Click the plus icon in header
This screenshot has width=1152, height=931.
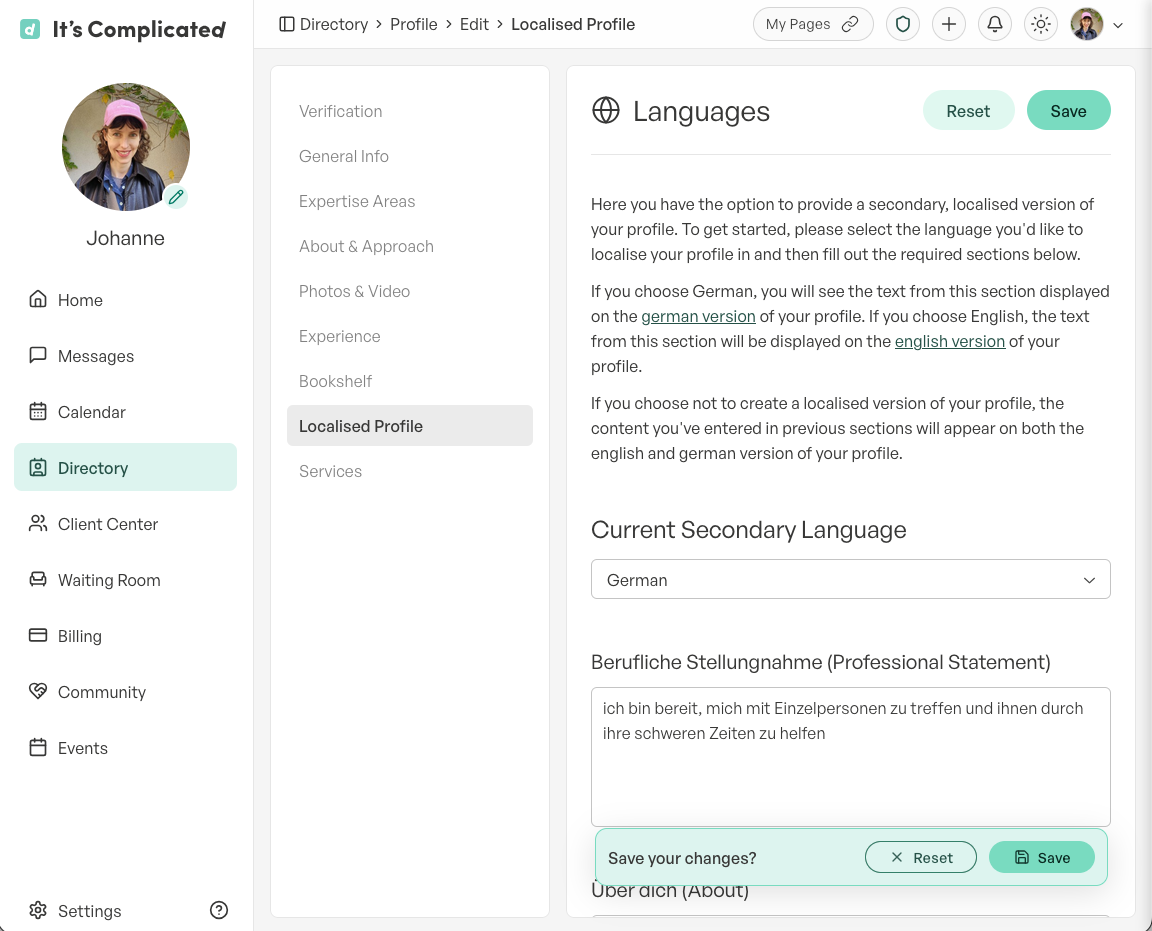948,24
